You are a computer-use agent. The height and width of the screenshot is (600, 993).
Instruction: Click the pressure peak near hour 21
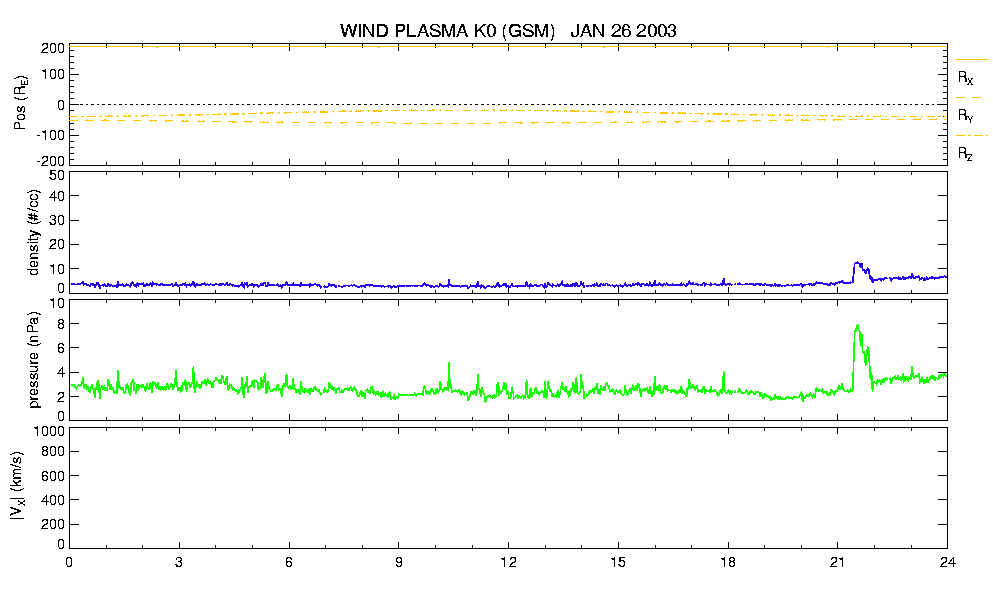click(857, 326)
